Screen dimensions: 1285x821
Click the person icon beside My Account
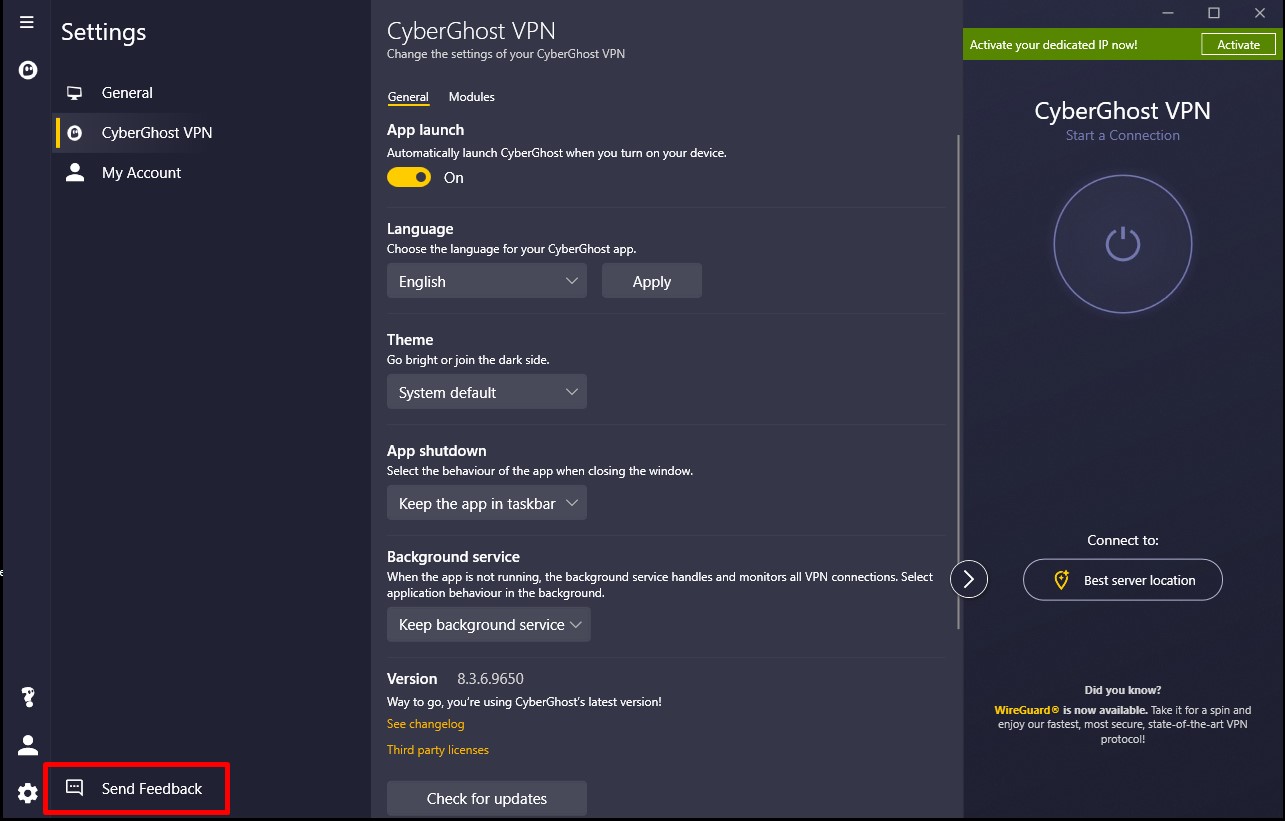click(x=74, y=172)
